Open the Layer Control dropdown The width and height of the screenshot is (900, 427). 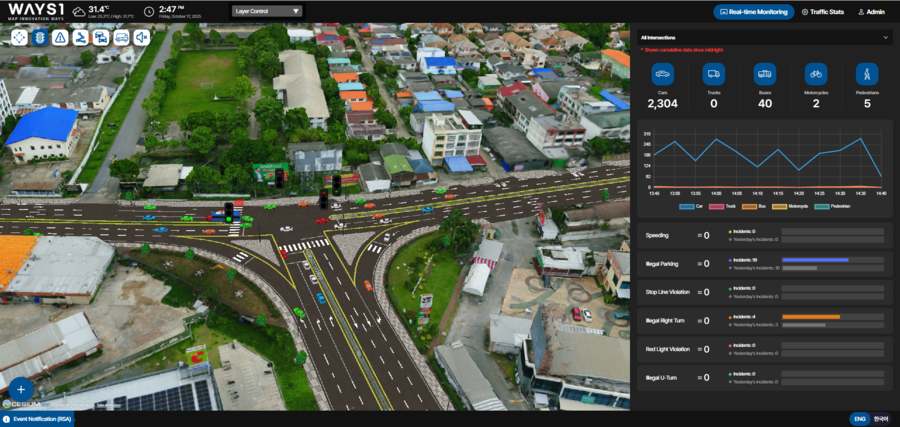(x=266, y=12)
